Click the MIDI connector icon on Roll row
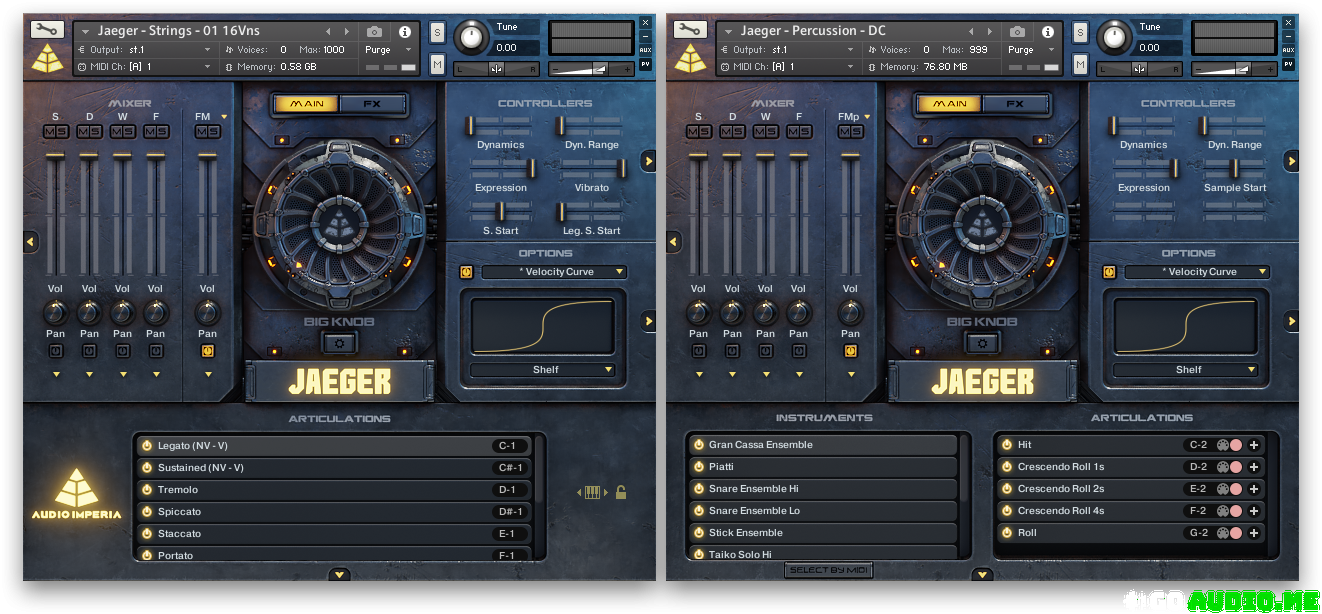1322x614 pixels. [1222, 533]
